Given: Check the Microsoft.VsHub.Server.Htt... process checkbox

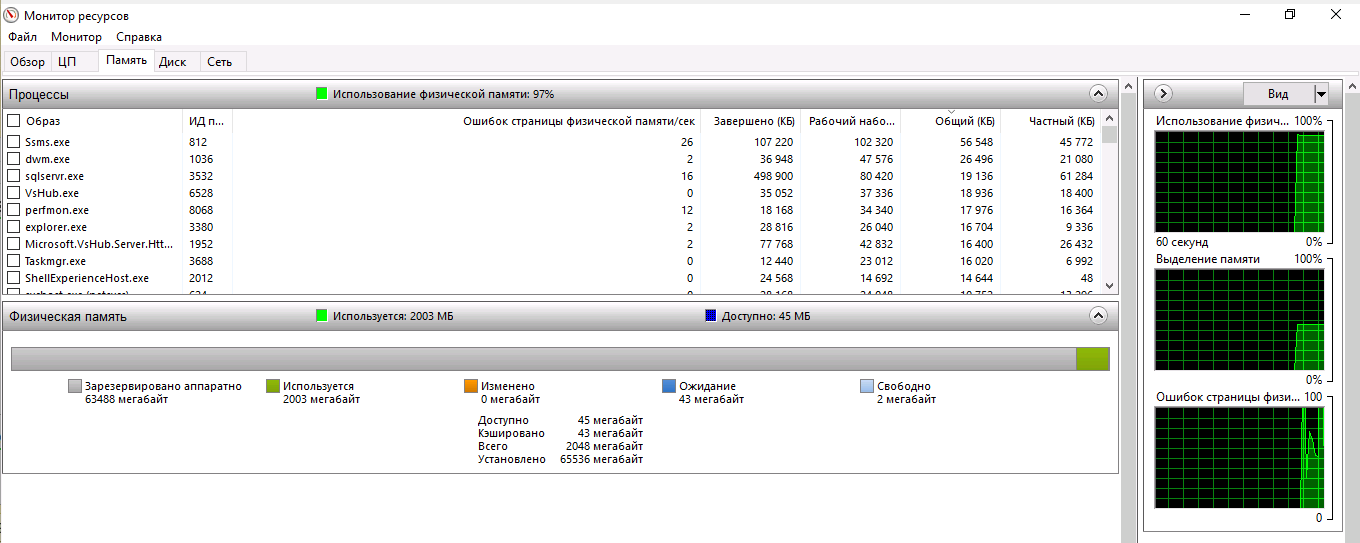Looking at the screenshot, I should point(14,244).
